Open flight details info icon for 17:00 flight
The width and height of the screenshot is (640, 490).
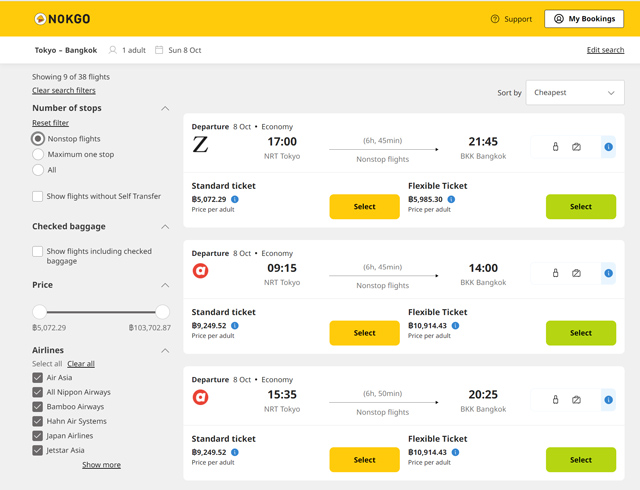pyautogui.click(x=608, y=147)
